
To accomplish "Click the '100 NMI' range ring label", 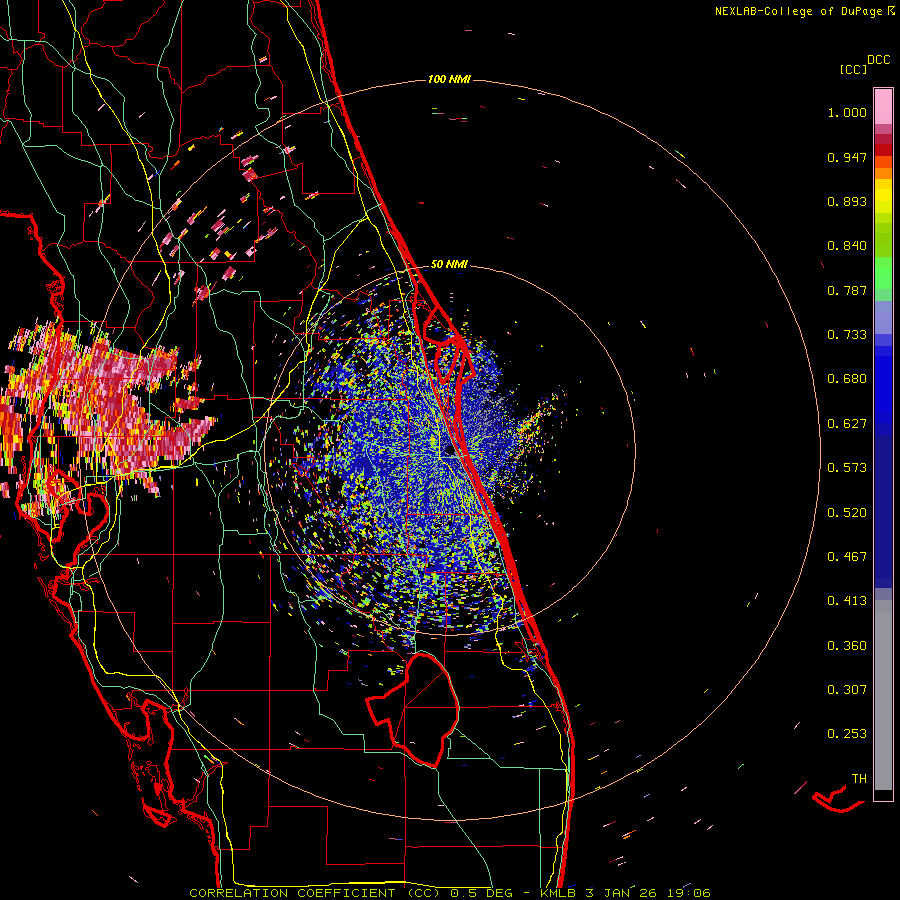I will (449, 79).
